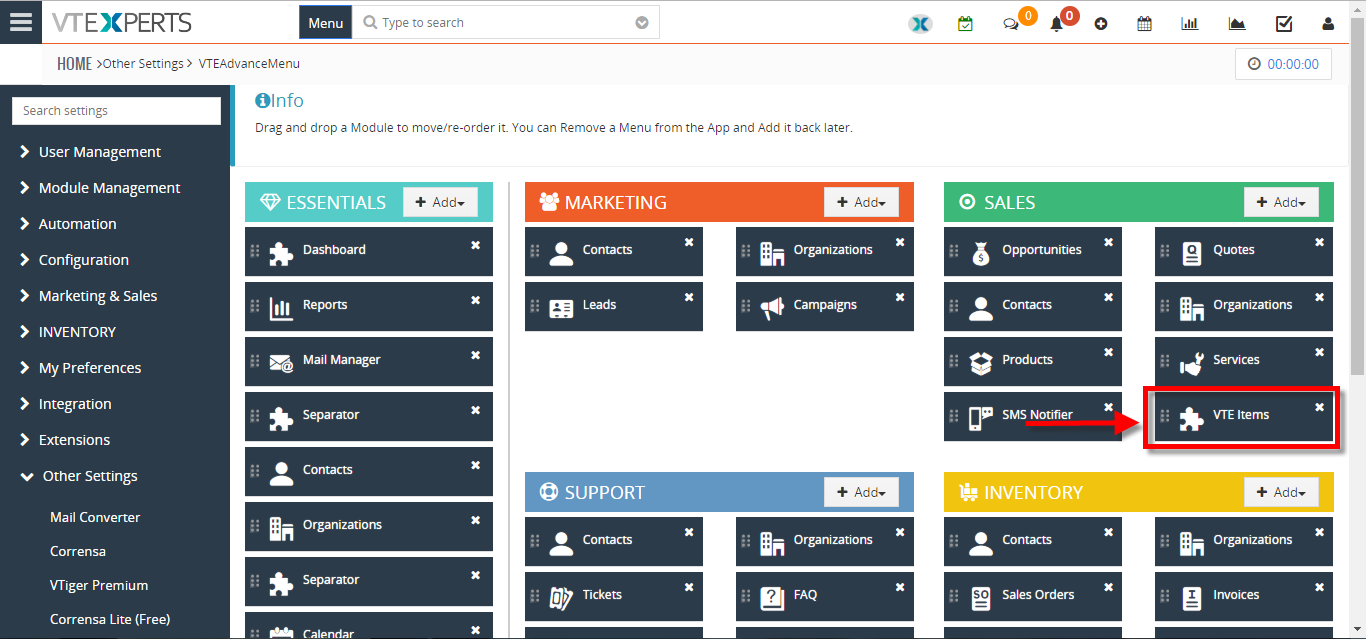The width and height of the screenshot is (1366, 639).
Task: Open the bar chart reports icon
Action: coord(1190,24)
